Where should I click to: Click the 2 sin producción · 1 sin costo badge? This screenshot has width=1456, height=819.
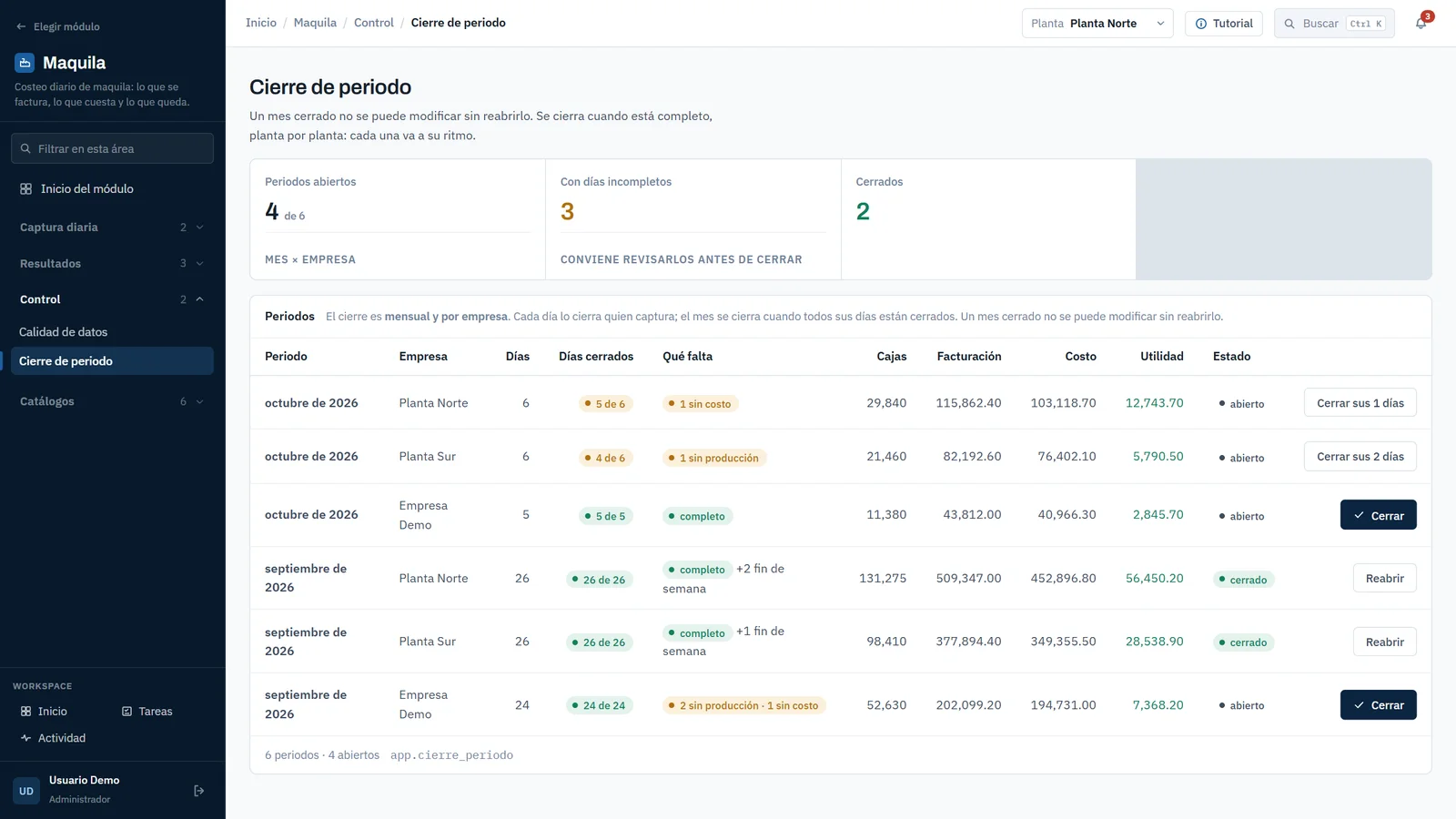click(x=743, y=705)
